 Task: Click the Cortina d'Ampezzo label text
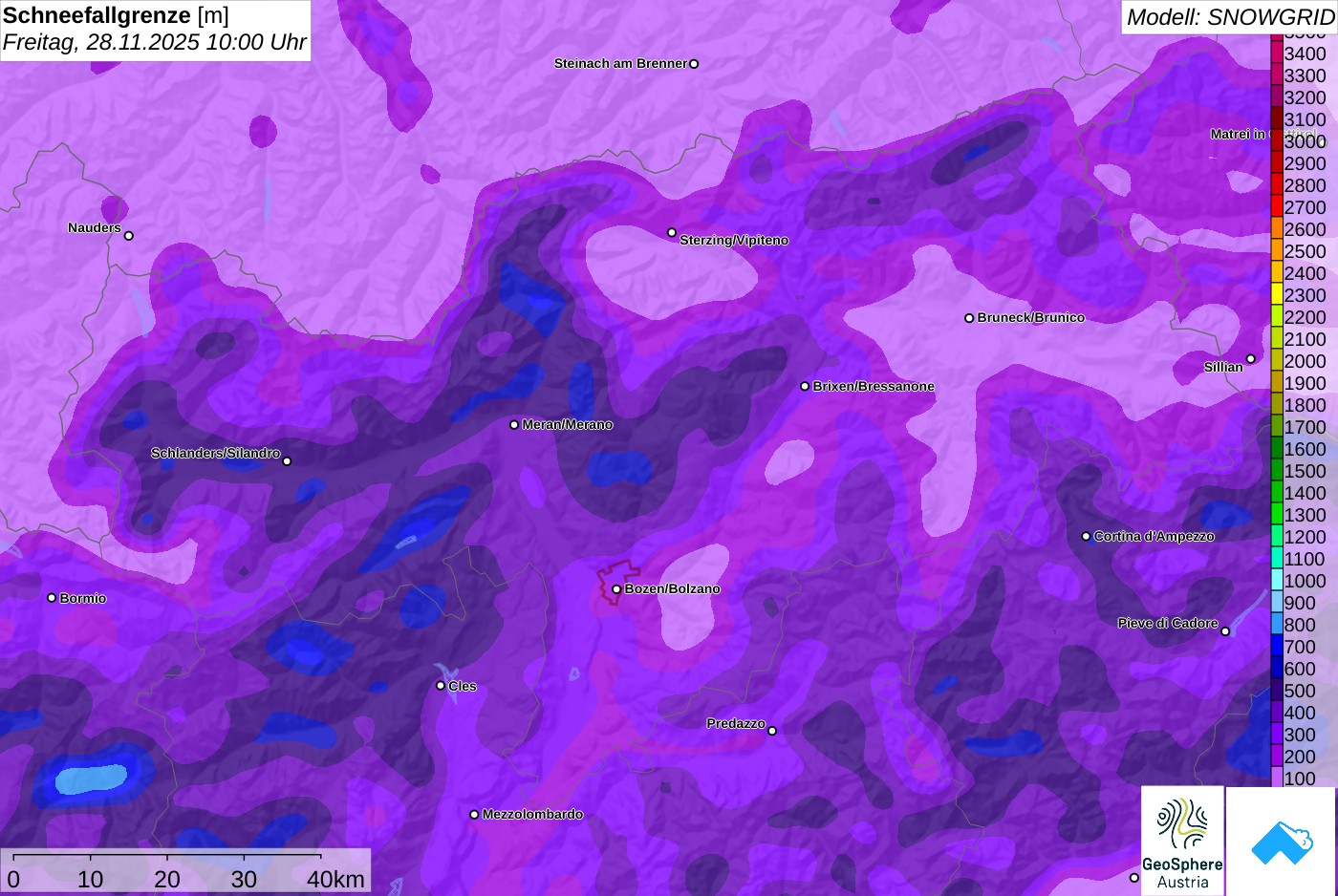point(1154,536)
